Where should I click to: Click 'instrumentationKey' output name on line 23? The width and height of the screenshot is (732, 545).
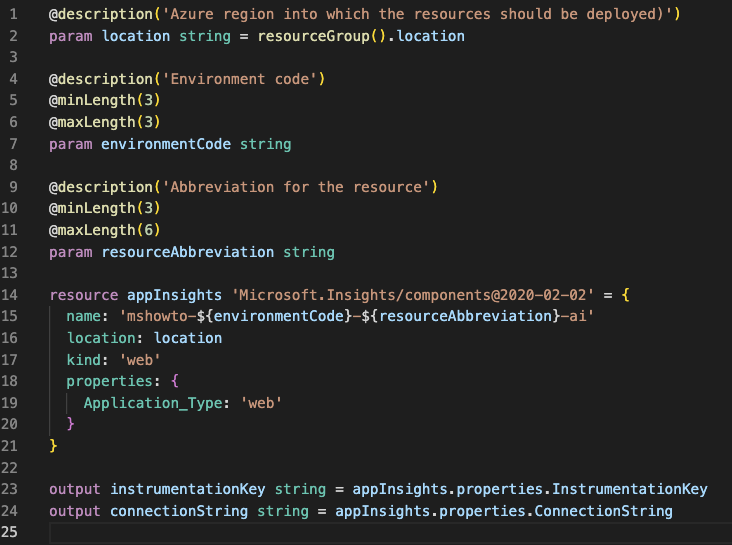coord(188,489)
